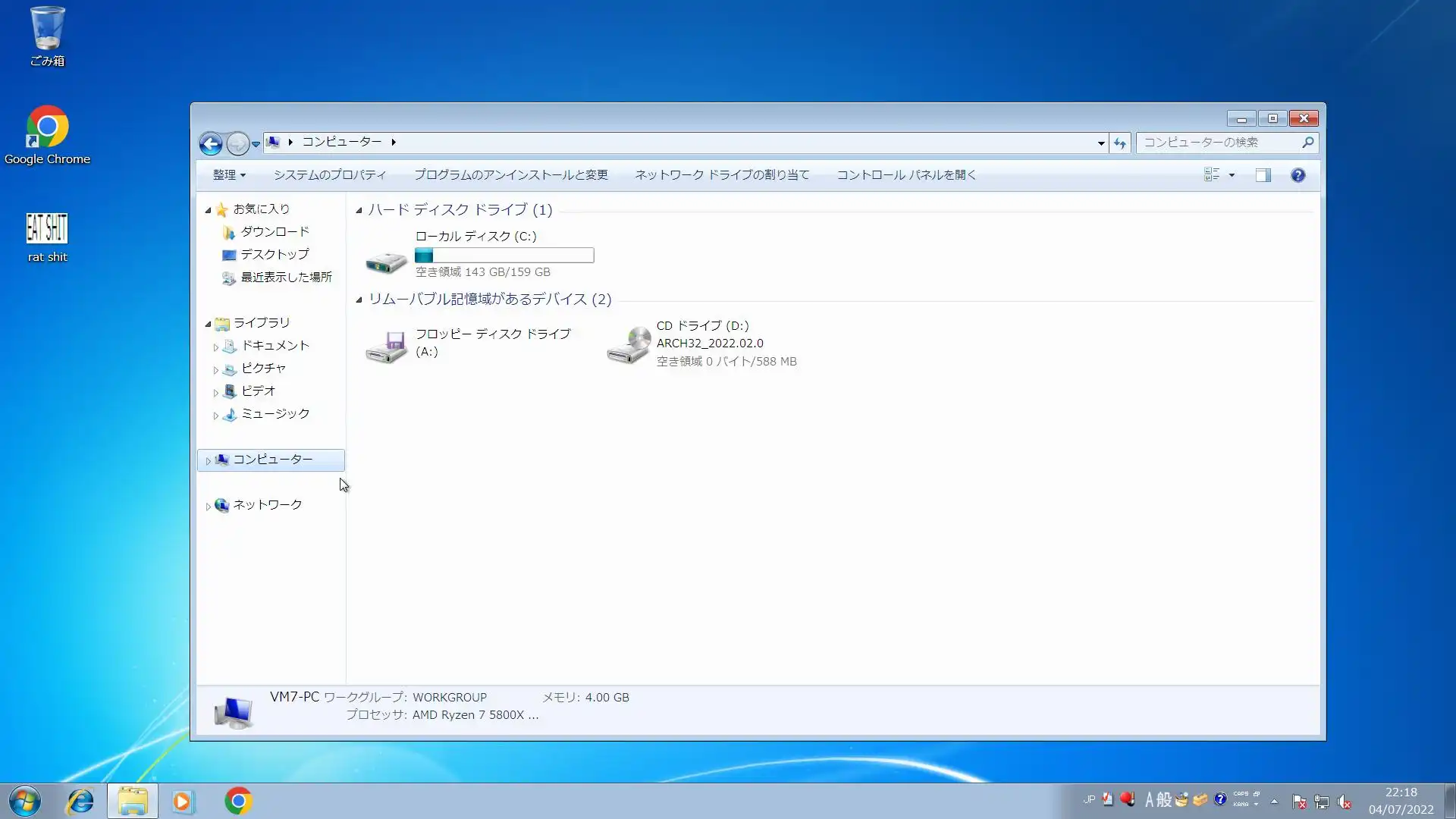Open the 整理 menu
The width and height of the screenshot is (1456, 819).
click(x=228, y=175)
